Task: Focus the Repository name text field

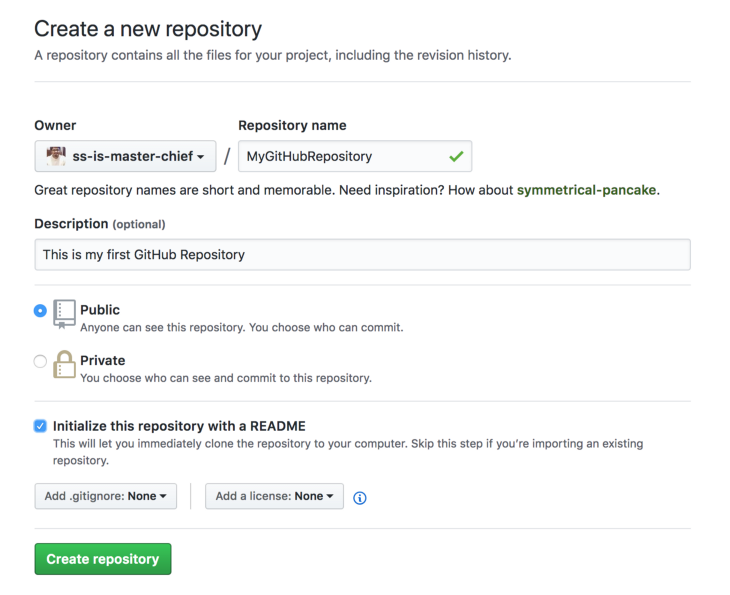Action: [x=340, y=156]
